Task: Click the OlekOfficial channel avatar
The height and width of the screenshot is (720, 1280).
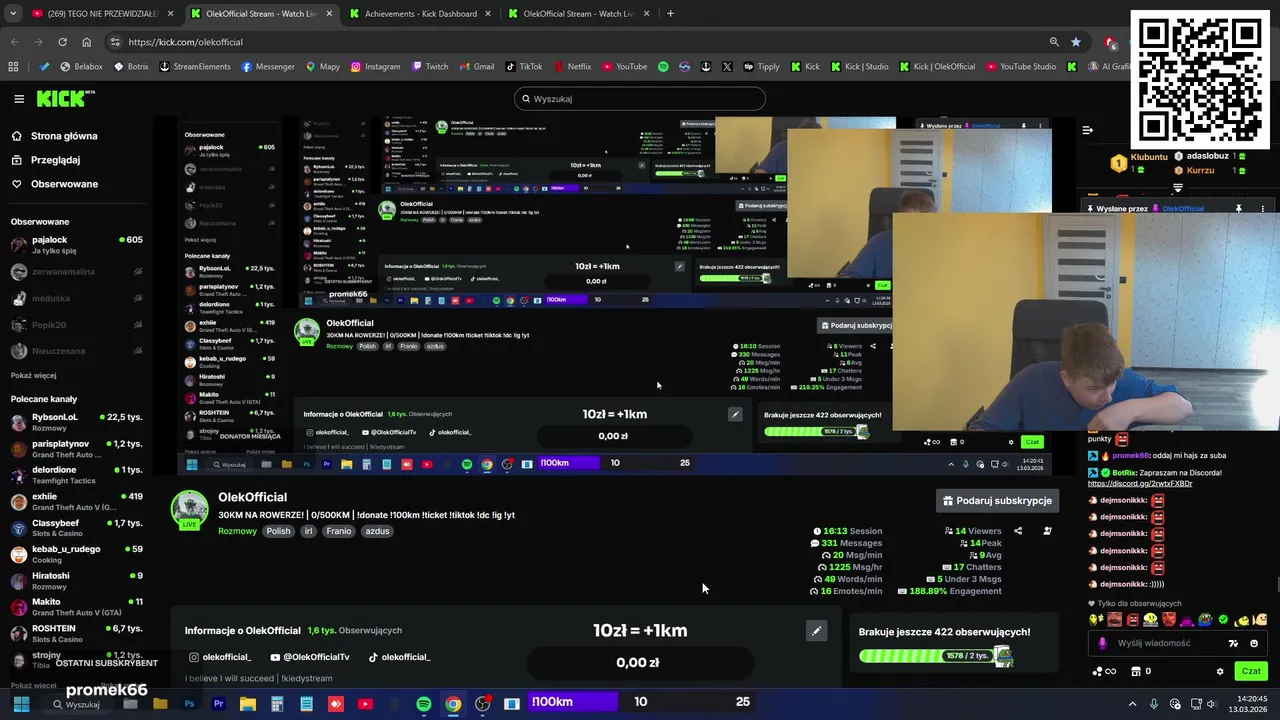Action: (189, 507)
